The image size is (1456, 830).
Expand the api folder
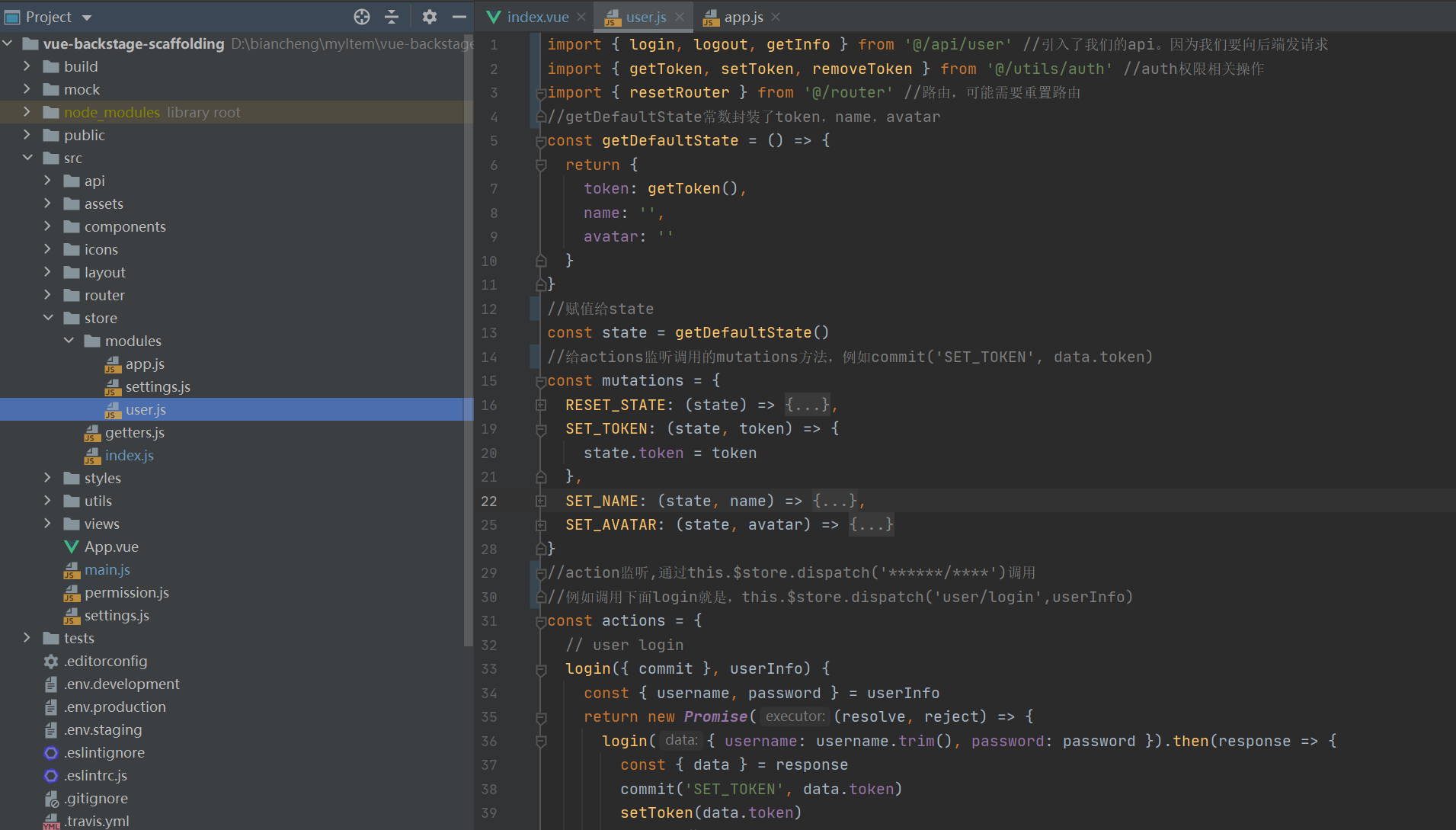pyautogui.click(x=47, y=181)
